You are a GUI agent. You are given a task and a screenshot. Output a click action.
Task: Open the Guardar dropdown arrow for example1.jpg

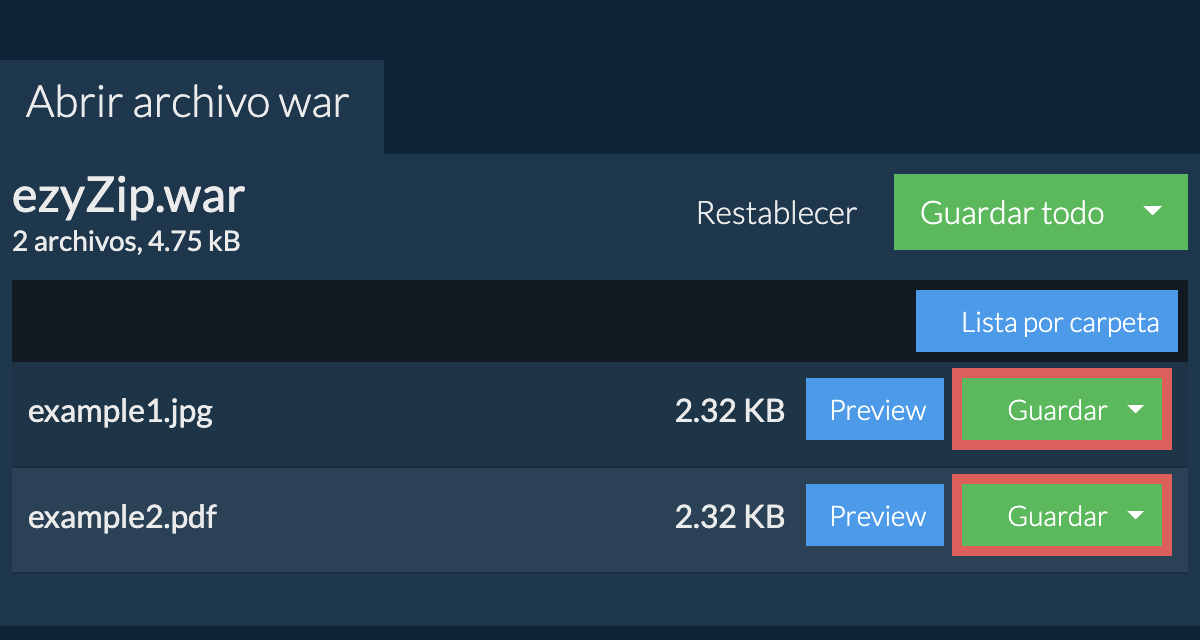coord(1135,410)
